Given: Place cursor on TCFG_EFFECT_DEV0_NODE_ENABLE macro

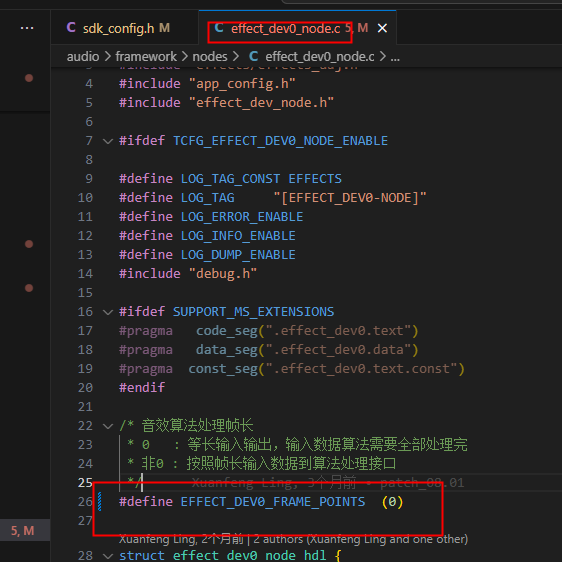Looking at the screenshot, I should tap(280, 141).
